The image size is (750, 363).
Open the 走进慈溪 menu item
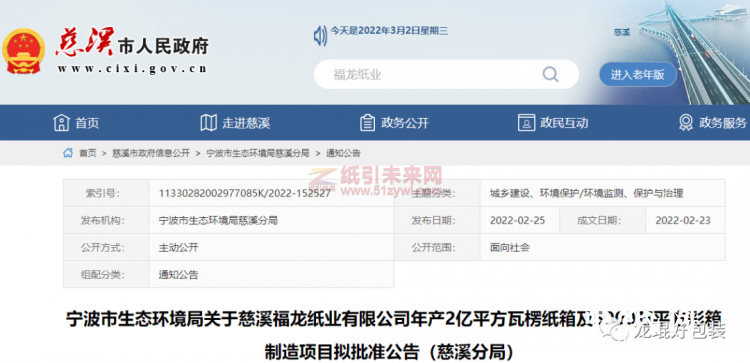(x=246, y=123)
